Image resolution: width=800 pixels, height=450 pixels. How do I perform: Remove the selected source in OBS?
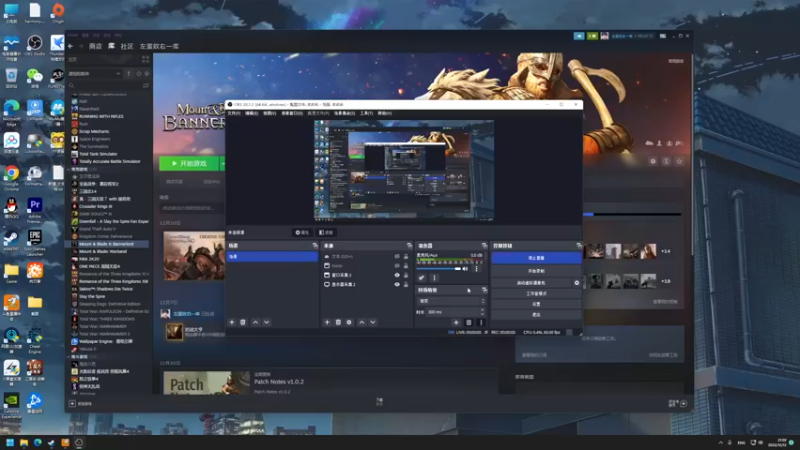(x=338, y=322)
